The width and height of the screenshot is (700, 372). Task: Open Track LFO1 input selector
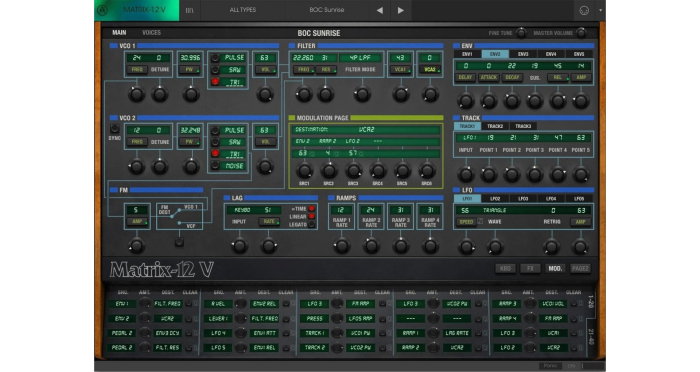click(469, 138)
